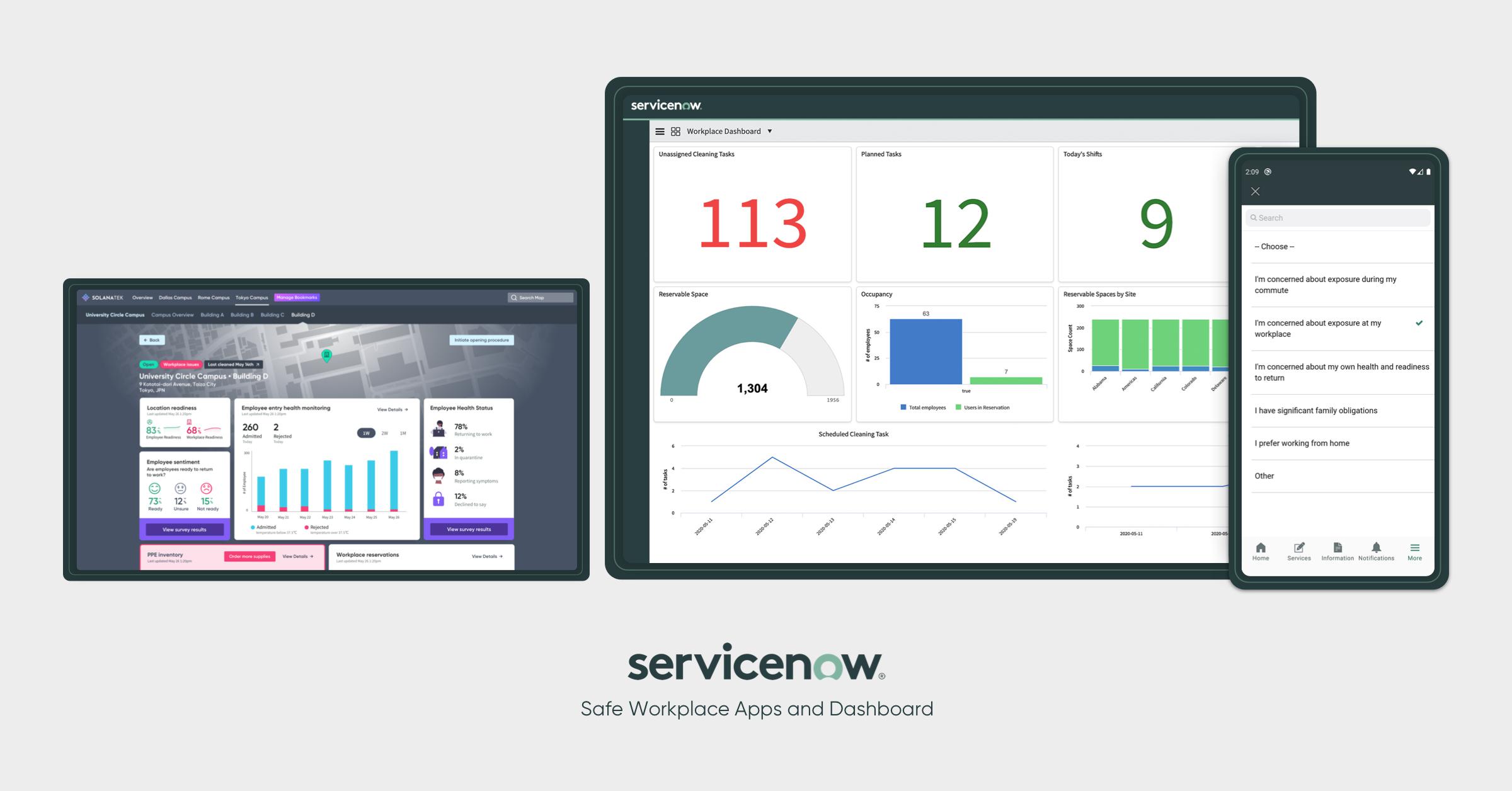
Task: Choose 'I have significant family obligations'
Action: coord(1317,410)
